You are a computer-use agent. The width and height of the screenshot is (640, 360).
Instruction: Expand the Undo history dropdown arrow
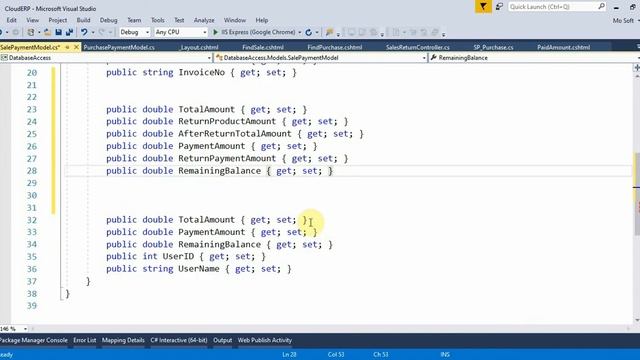click(93, 32)
